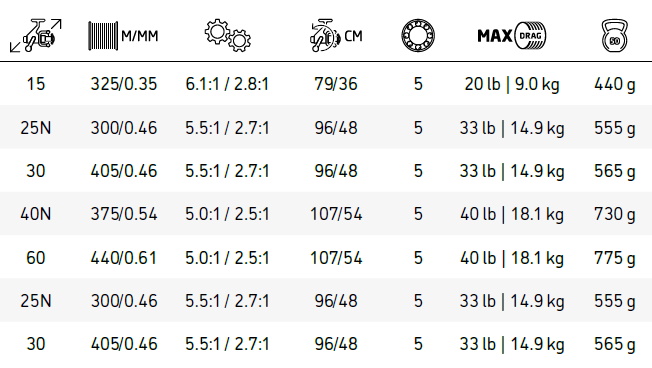Select the size 15 row cell

[x=36, y=84]
